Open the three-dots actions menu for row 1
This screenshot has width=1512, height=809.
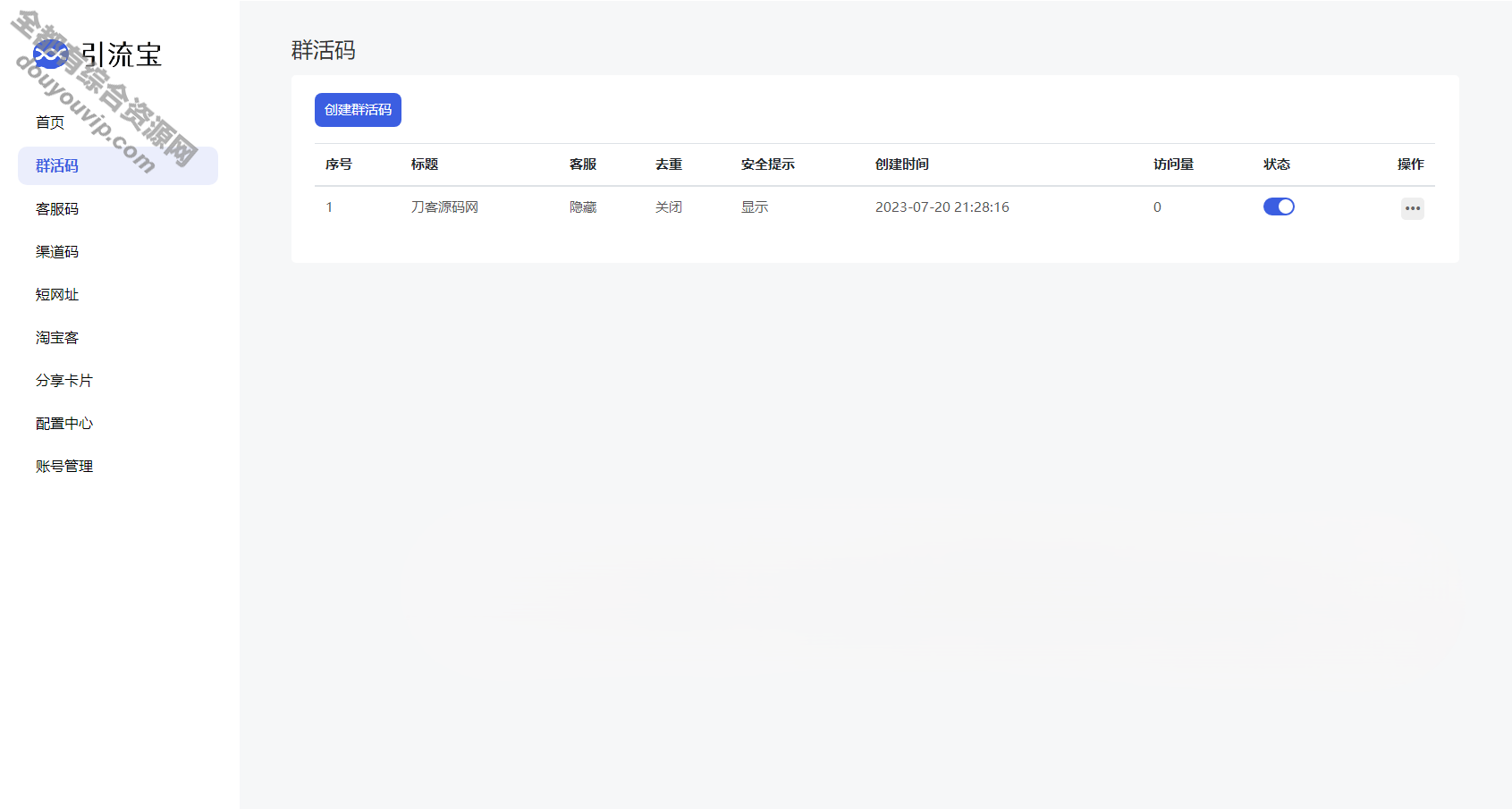(1413, 208)
